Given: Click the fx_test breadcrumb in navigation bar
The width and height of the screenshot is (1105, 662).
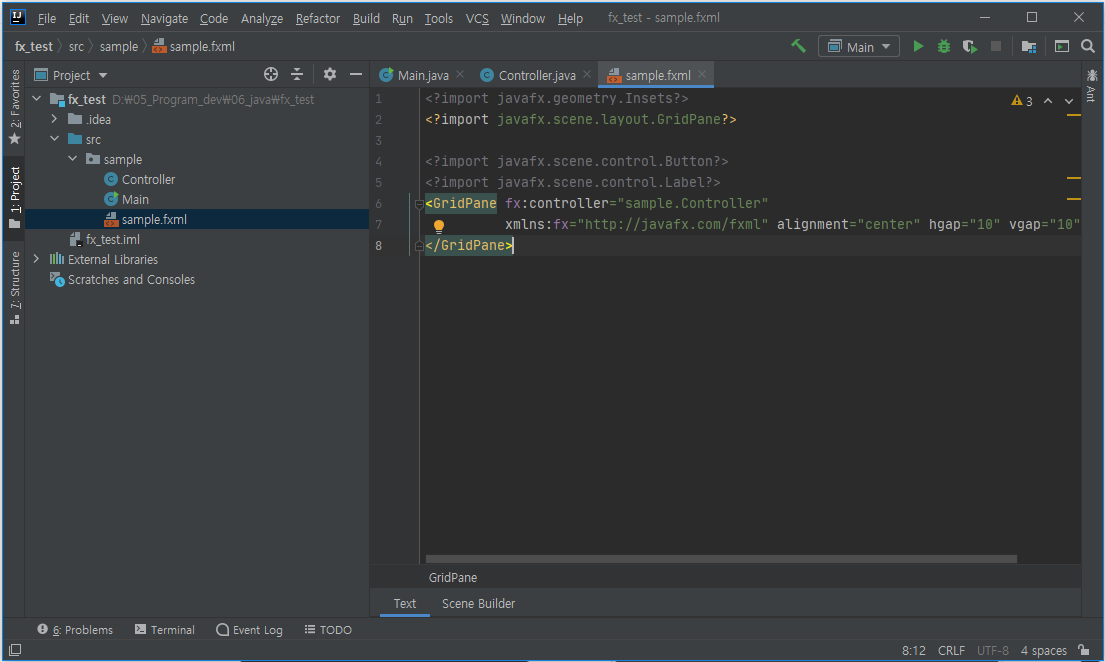Looking at the screenshot, I should (33, 47).
